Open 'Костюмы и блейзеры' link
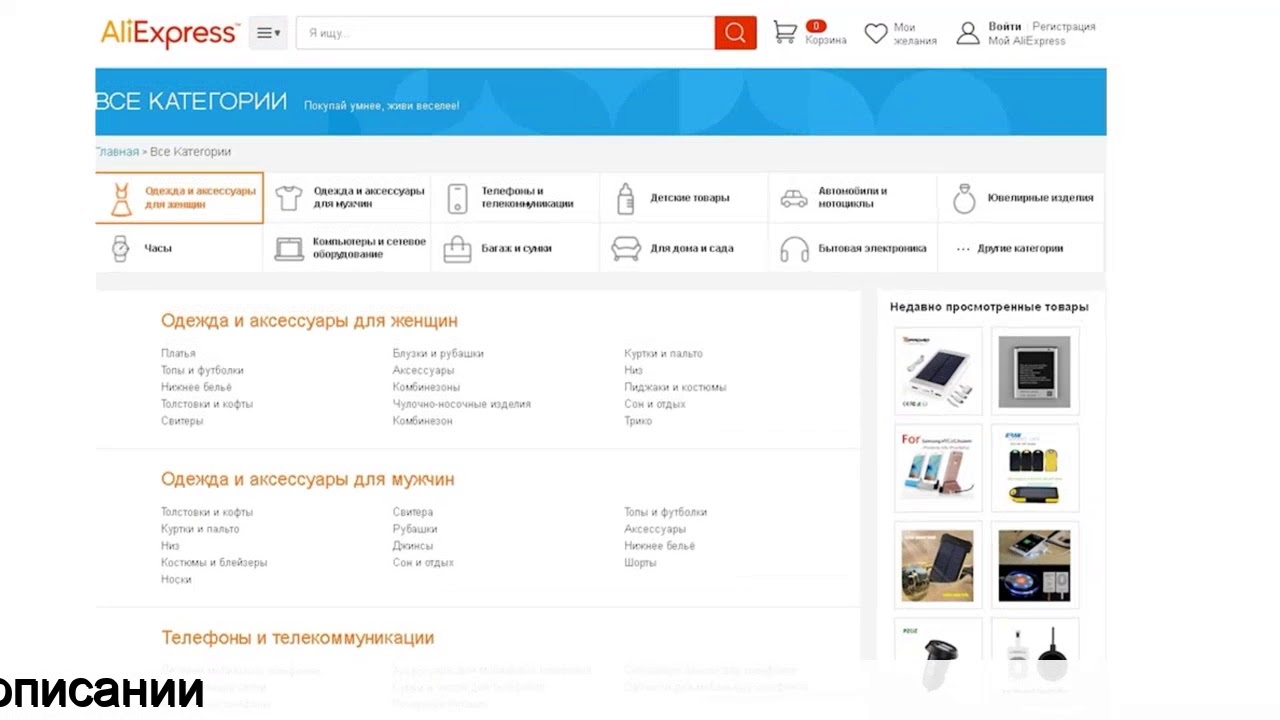 [x=214, y=563]
